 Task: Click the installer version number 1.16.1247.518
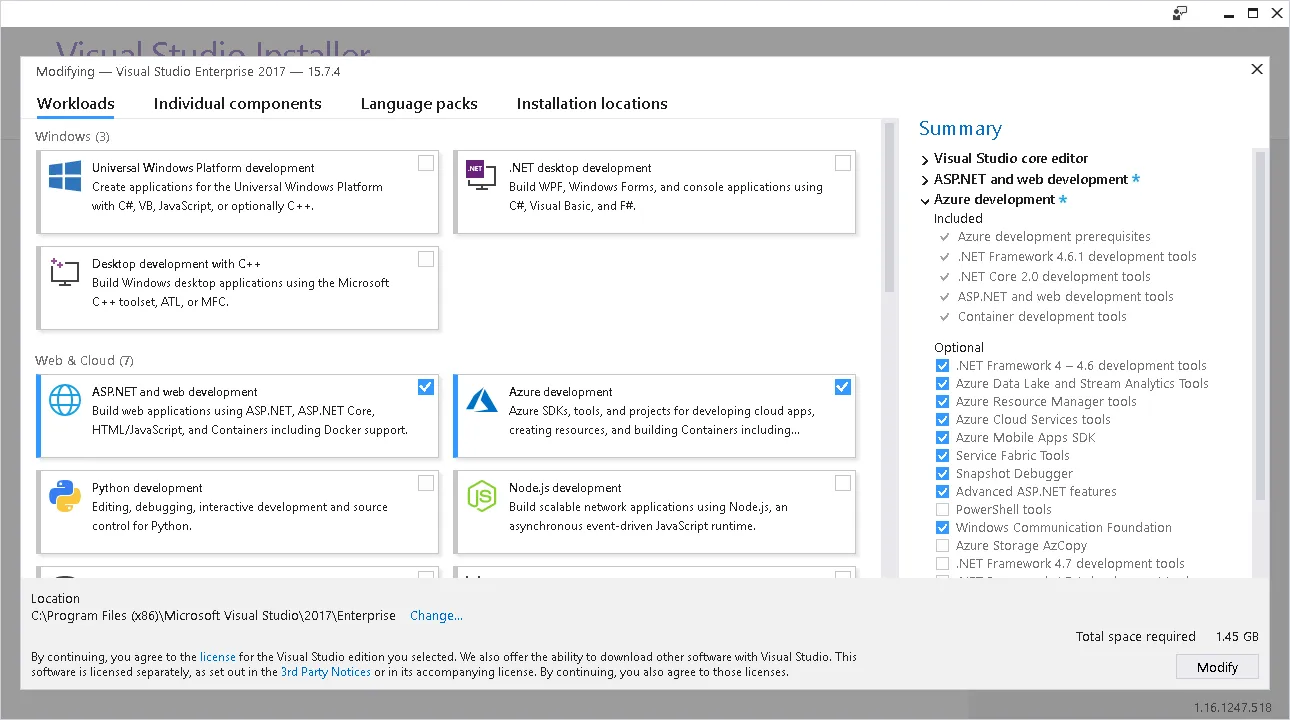[x=1233, y=708]
